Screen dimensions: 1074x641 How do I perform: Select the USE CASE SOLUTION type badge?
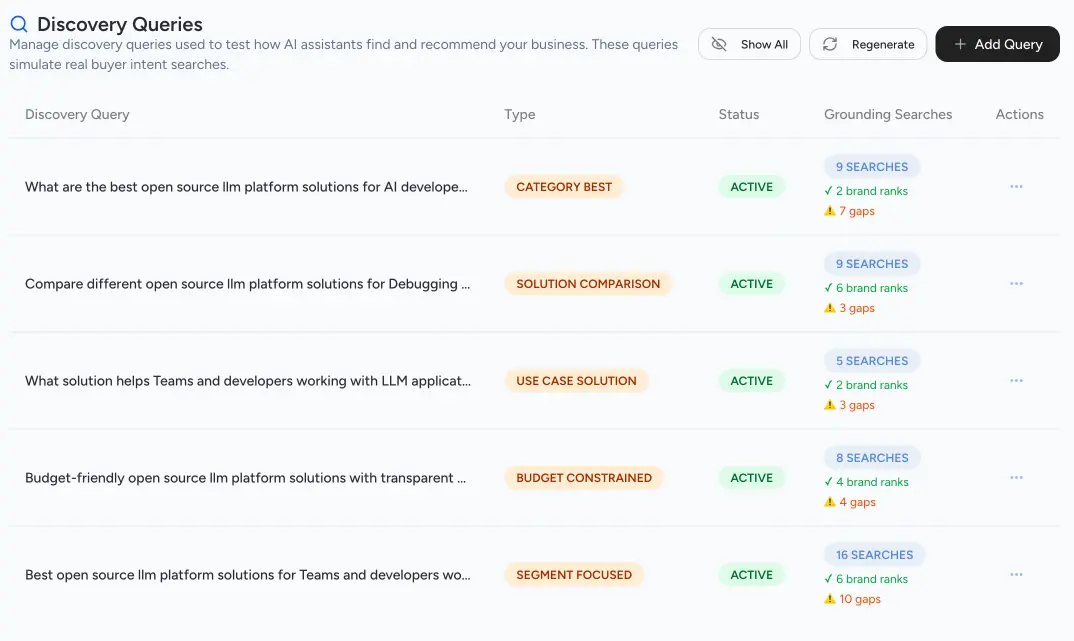click(577, 380)
